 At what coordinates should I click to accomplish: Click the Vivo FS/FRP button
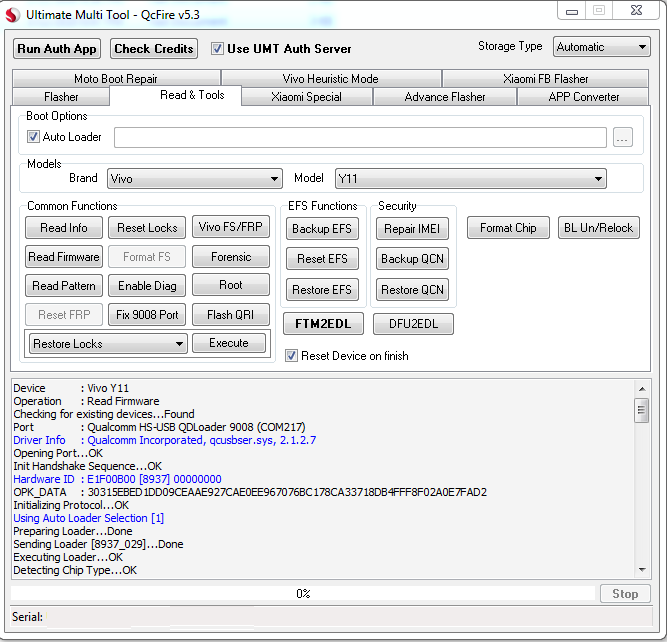click(x=231, y=227)
